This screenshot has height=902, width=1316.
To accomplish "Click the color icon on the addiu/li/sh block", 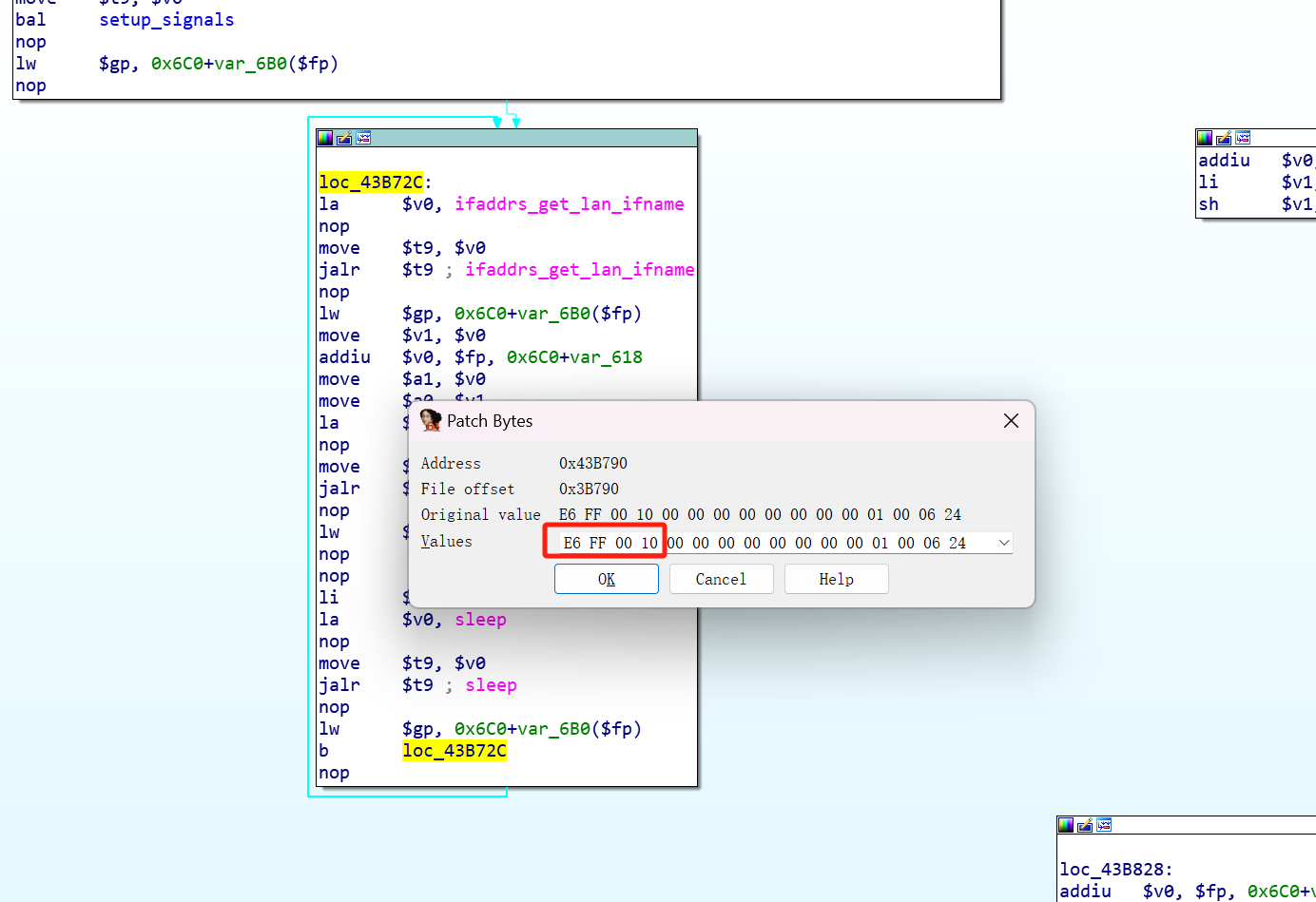I will coord(1205,138).
